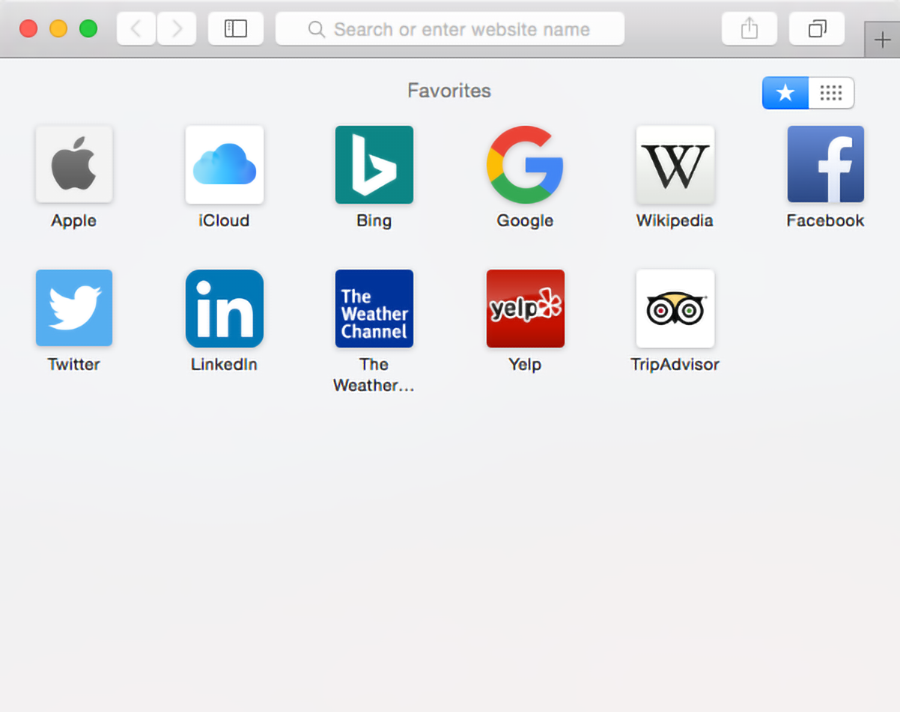Open a new tab with plus button
The height and width of the screenshot is (712, 900).
tap(882, 40)
